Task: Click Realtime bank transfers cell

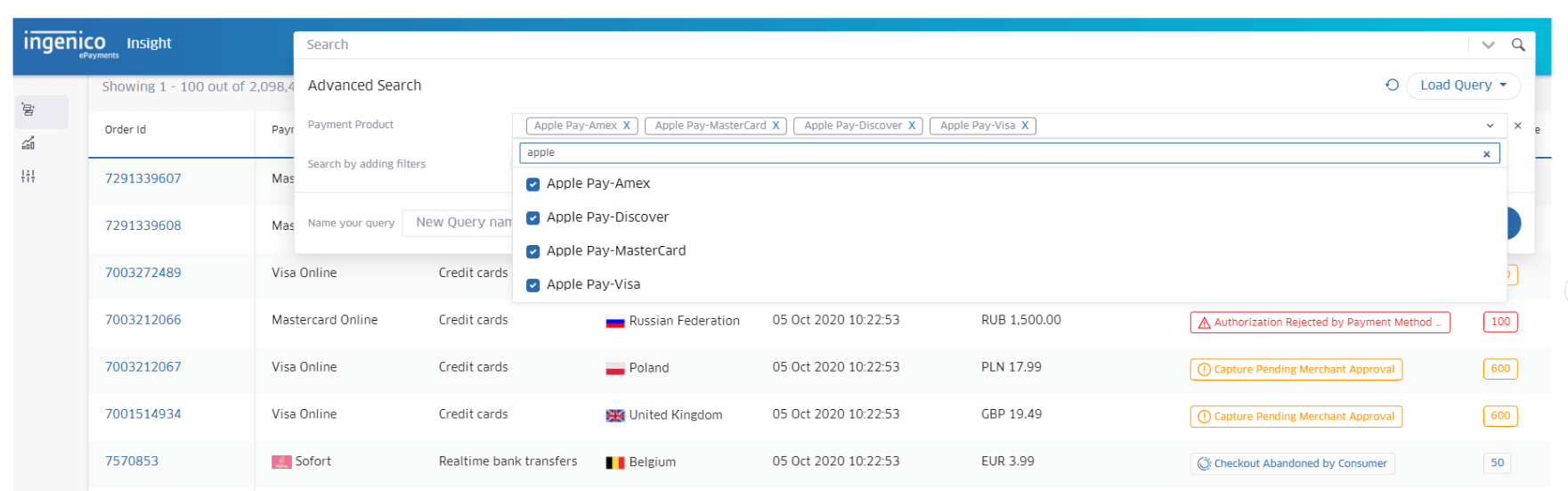Action: 508,462
